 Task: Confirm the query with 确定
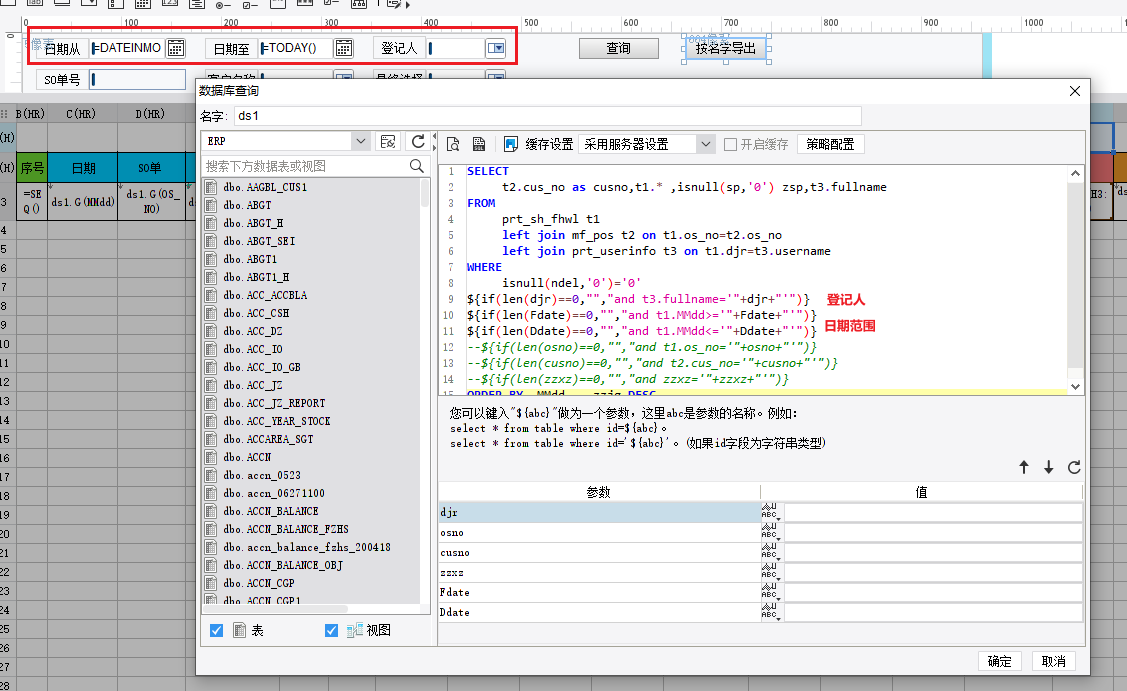[x=1000, y=662]
